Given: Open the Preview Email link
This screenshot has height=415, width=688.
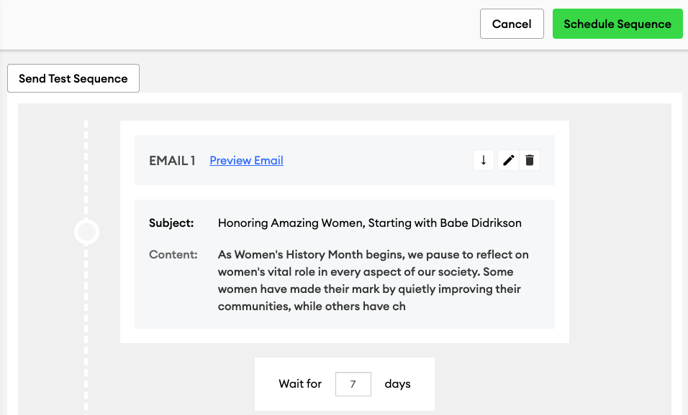Looking at the screenshot, I should [x=246, y=161].
